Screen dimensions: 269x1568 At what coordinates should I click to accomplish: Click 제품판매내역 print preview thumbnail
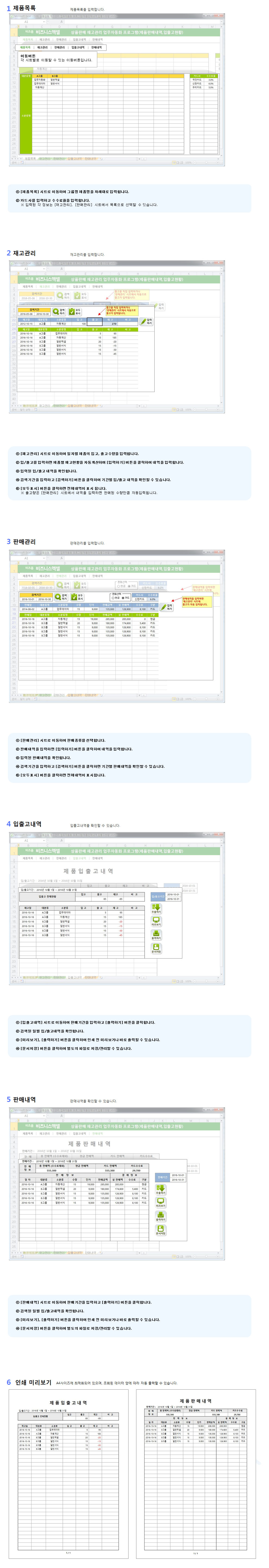195,1473
